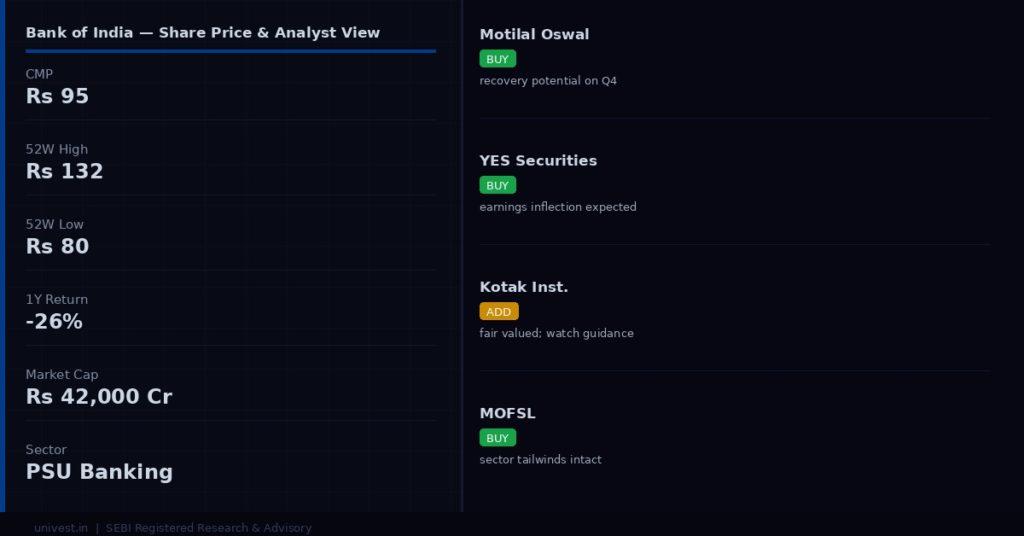Select the note 'earnings inflection expected'
This screenshot has height=536, width=1024.
coord(558,207)
